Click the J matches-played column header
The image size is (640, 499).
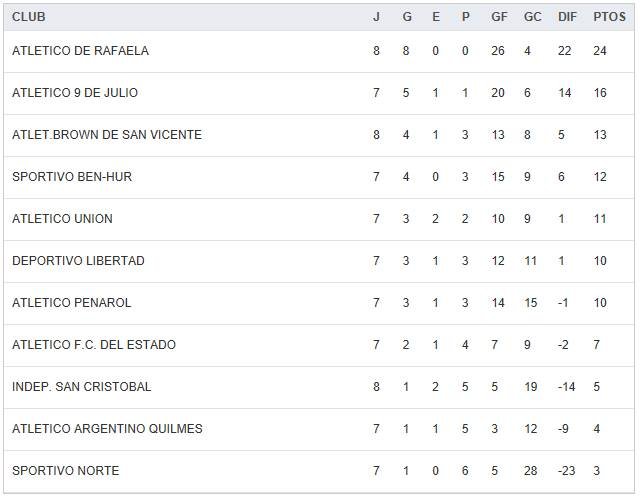[377, 17]
